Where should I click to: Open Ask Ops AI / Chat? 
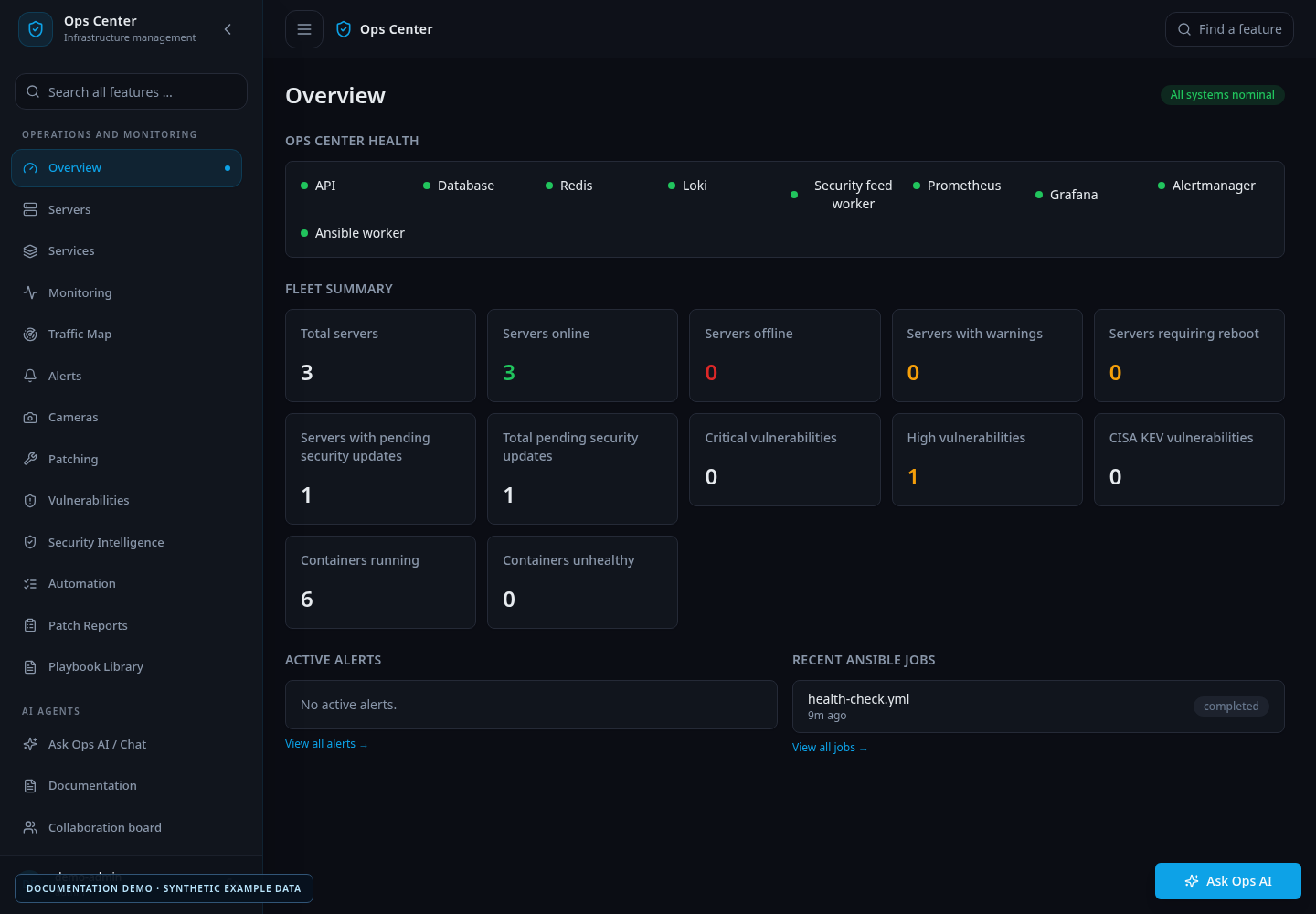pyautogui.click(x=126, y=744)
